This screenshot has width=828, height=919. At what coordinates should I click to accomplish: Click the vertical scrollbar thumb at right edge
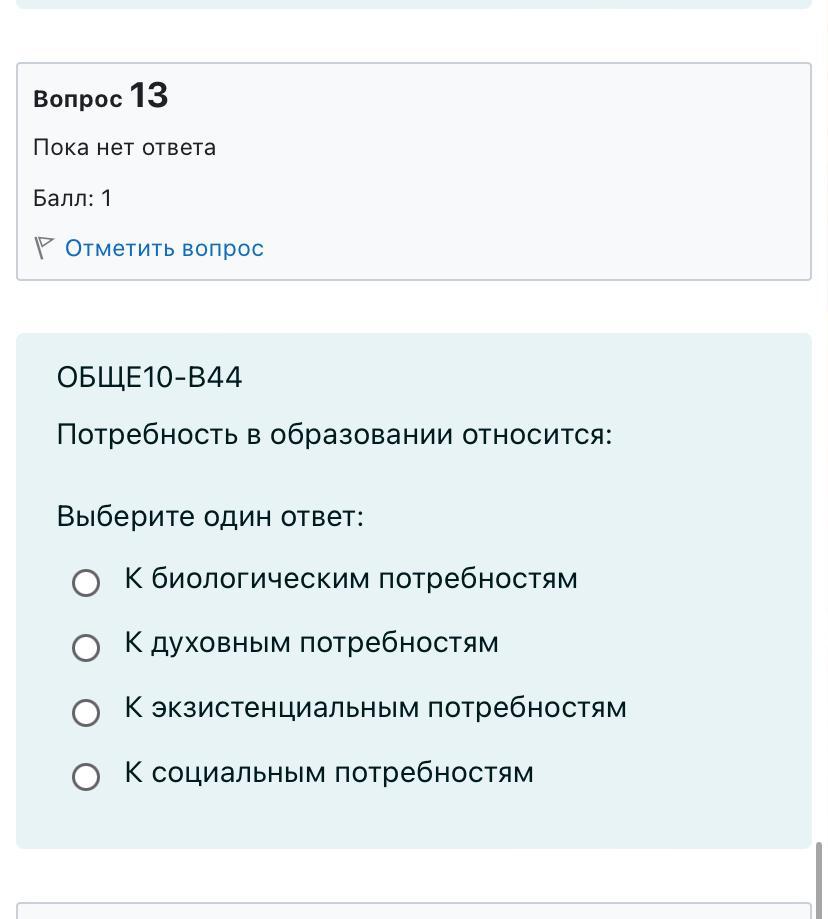[x=819, y=880]
